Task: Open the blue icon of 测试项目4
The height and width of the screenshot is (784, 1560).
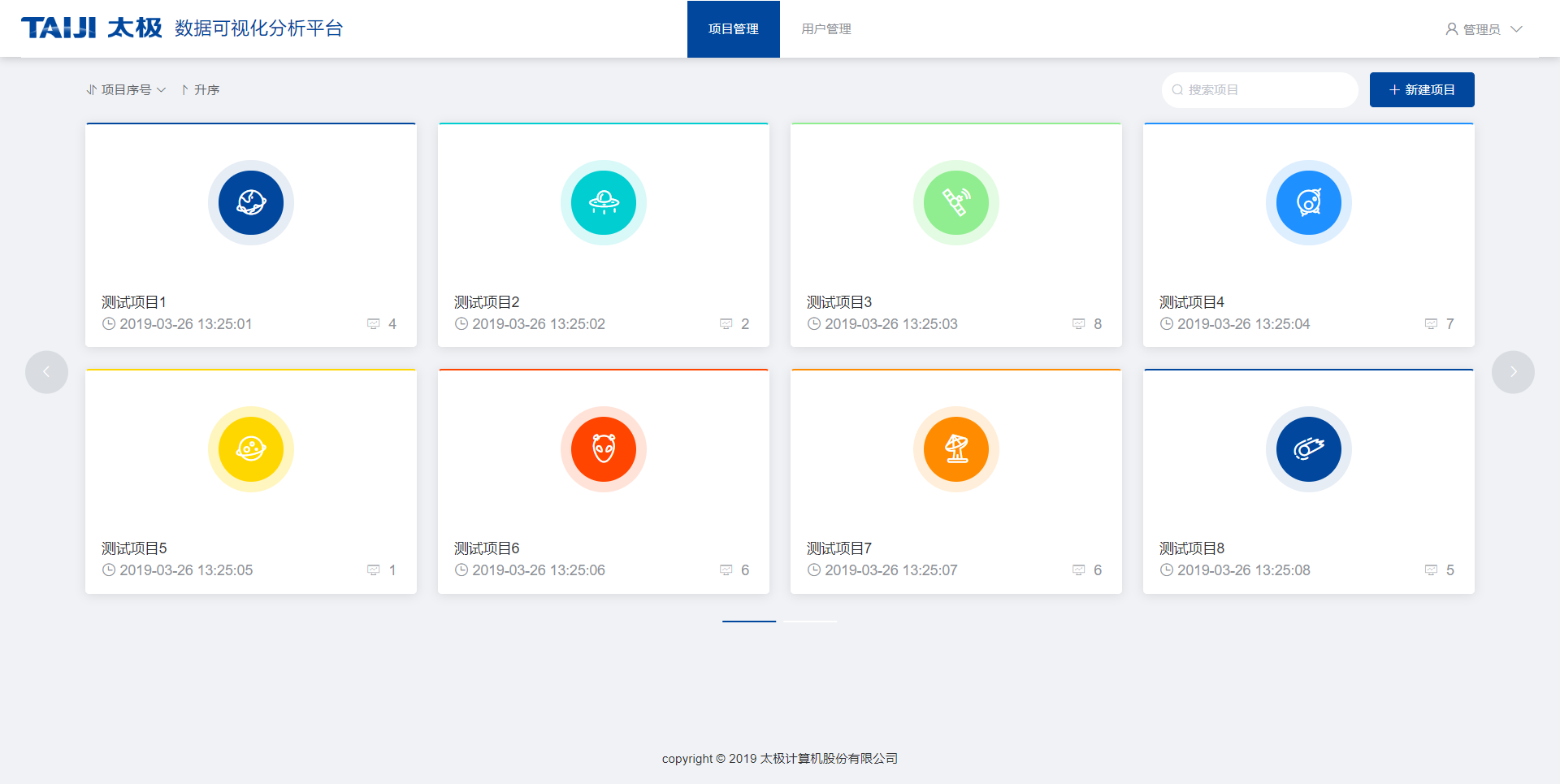Action: [x=1309, y=202]
